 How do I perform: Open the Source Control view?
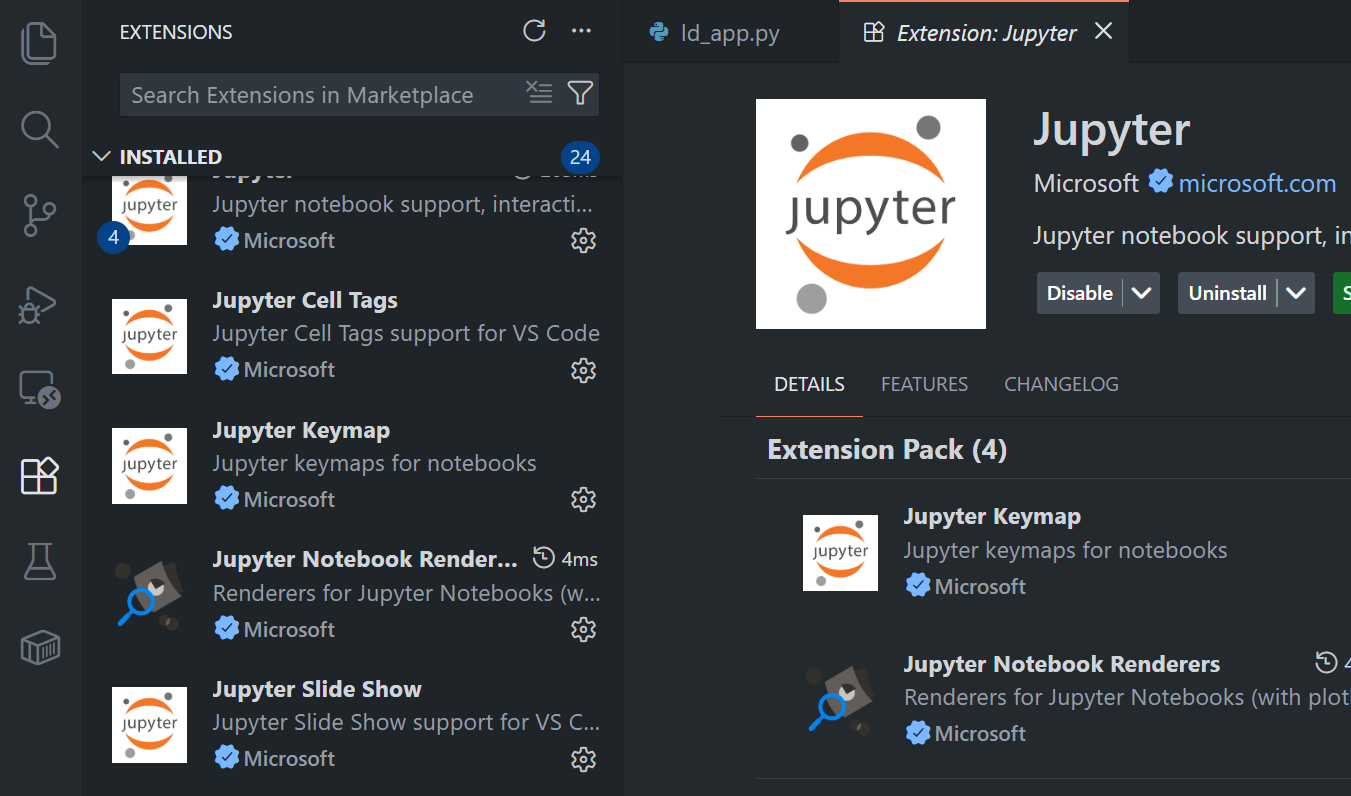coord(39,215)
